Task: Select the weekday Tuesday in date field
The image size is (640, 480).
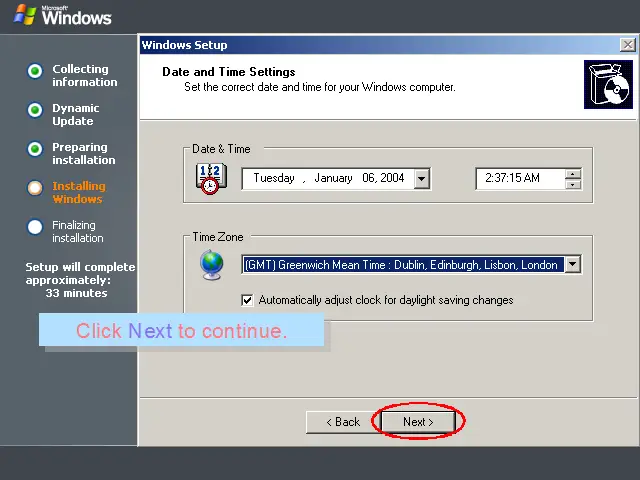Action: click(274, 178)
